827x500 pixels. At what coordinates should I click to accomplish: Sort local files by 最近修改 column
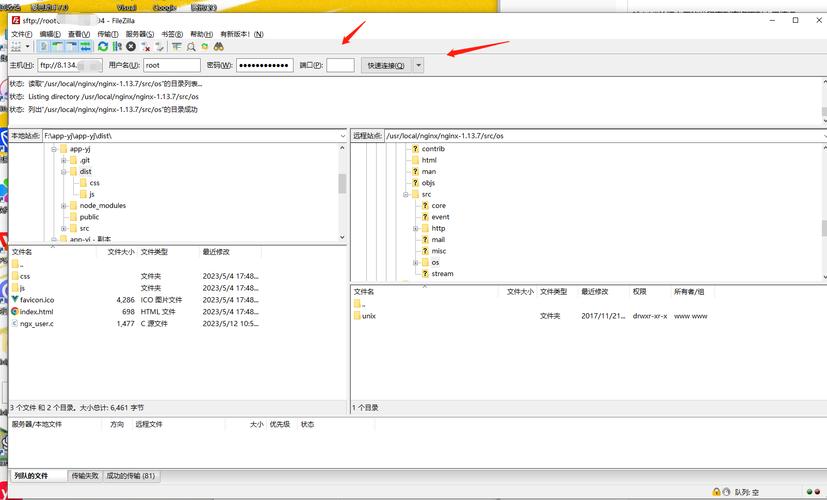coord(216,252)
